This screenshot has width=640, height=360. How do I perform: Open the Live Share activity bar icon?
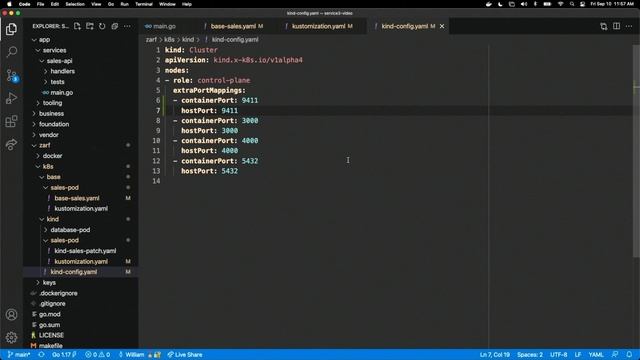pos(11,144)
